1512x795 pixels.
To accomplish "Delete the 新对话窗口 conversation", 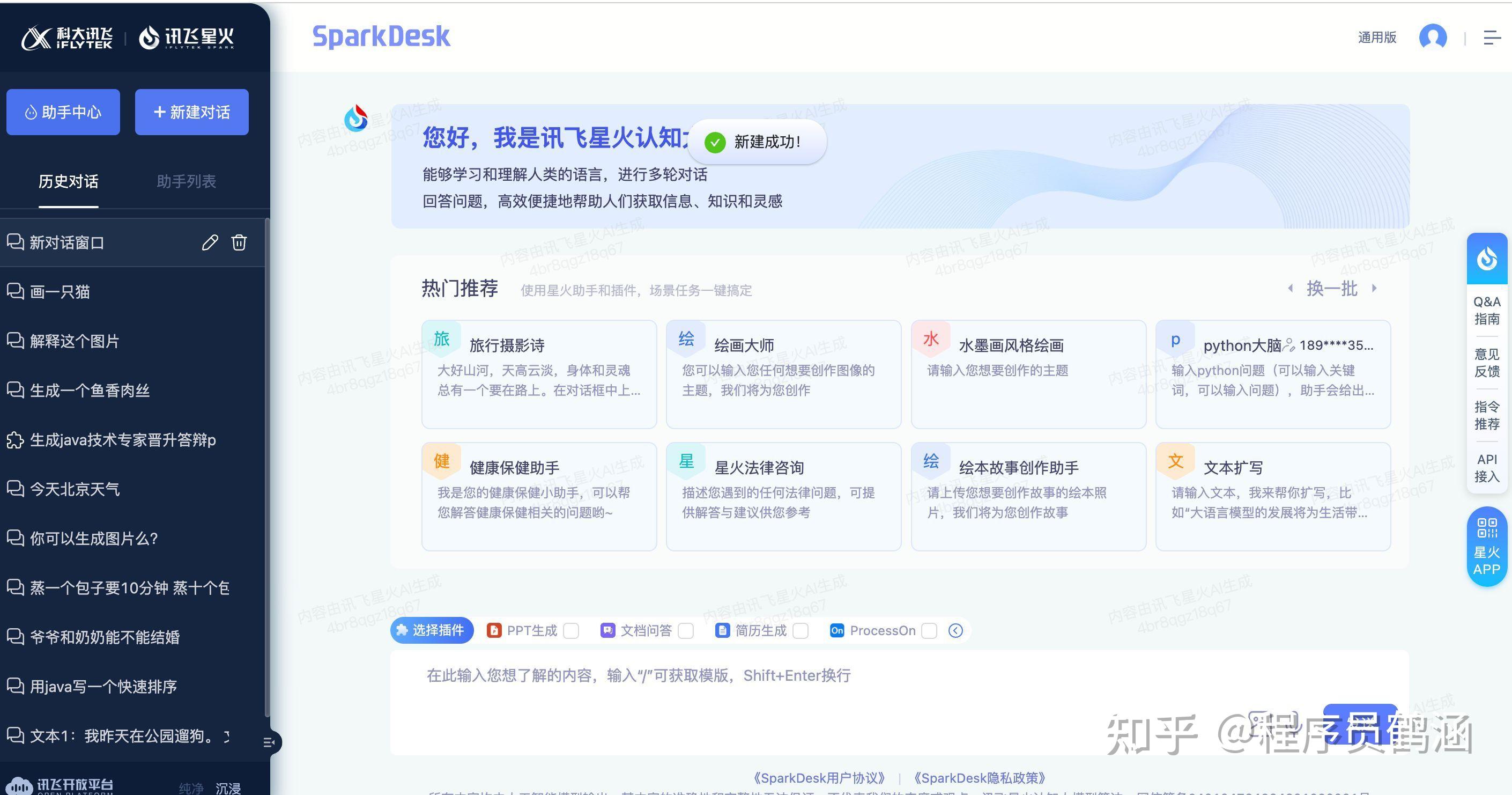I will coord(239,242).
